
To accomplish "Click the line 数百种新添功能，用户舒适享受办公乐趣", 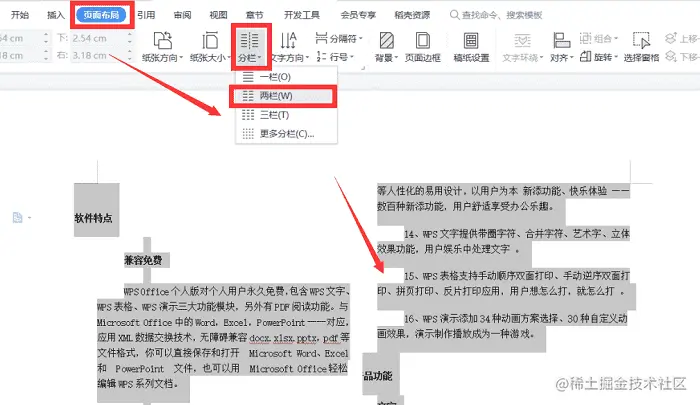I will 466,206.
